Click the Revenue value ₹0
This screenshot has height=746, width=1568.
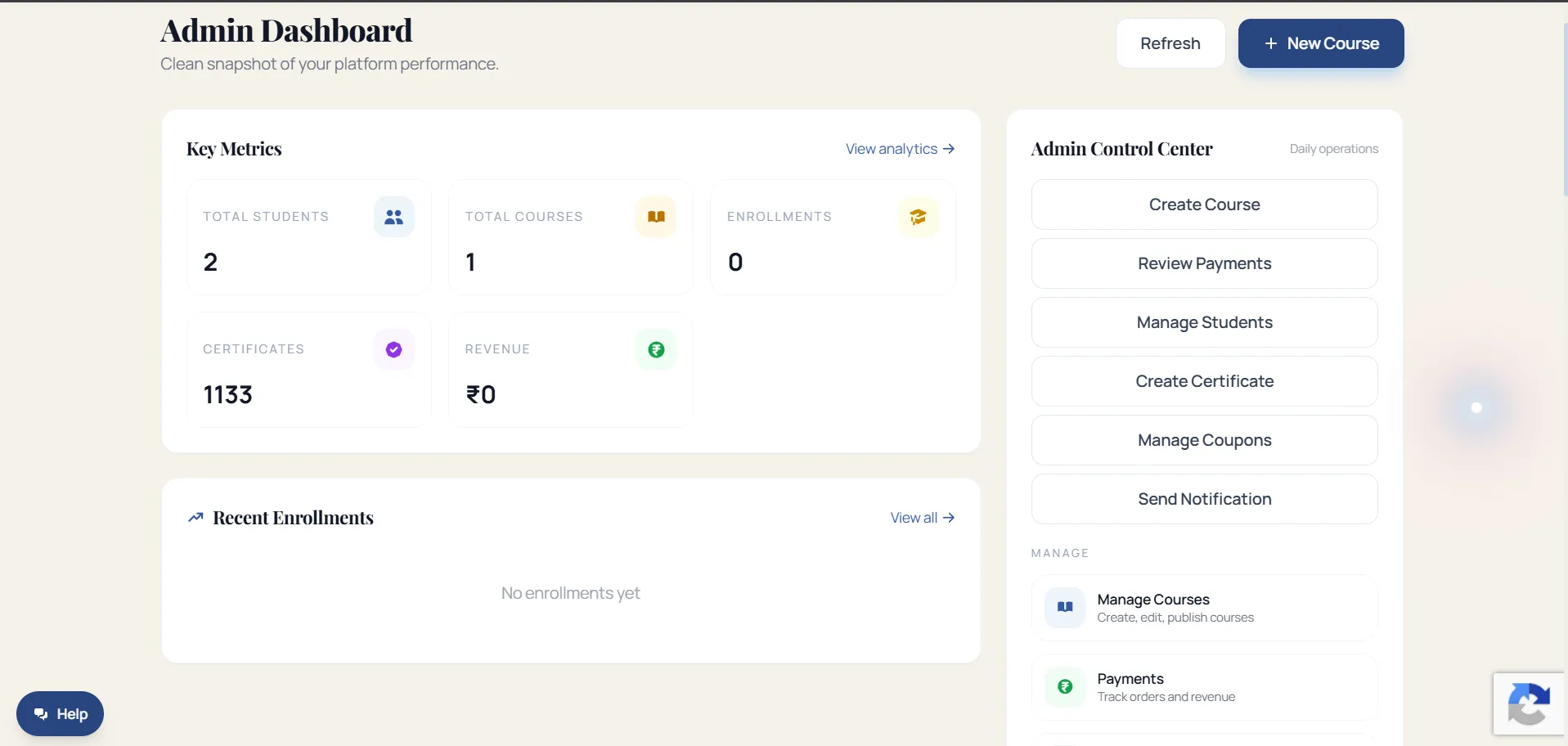481,395
